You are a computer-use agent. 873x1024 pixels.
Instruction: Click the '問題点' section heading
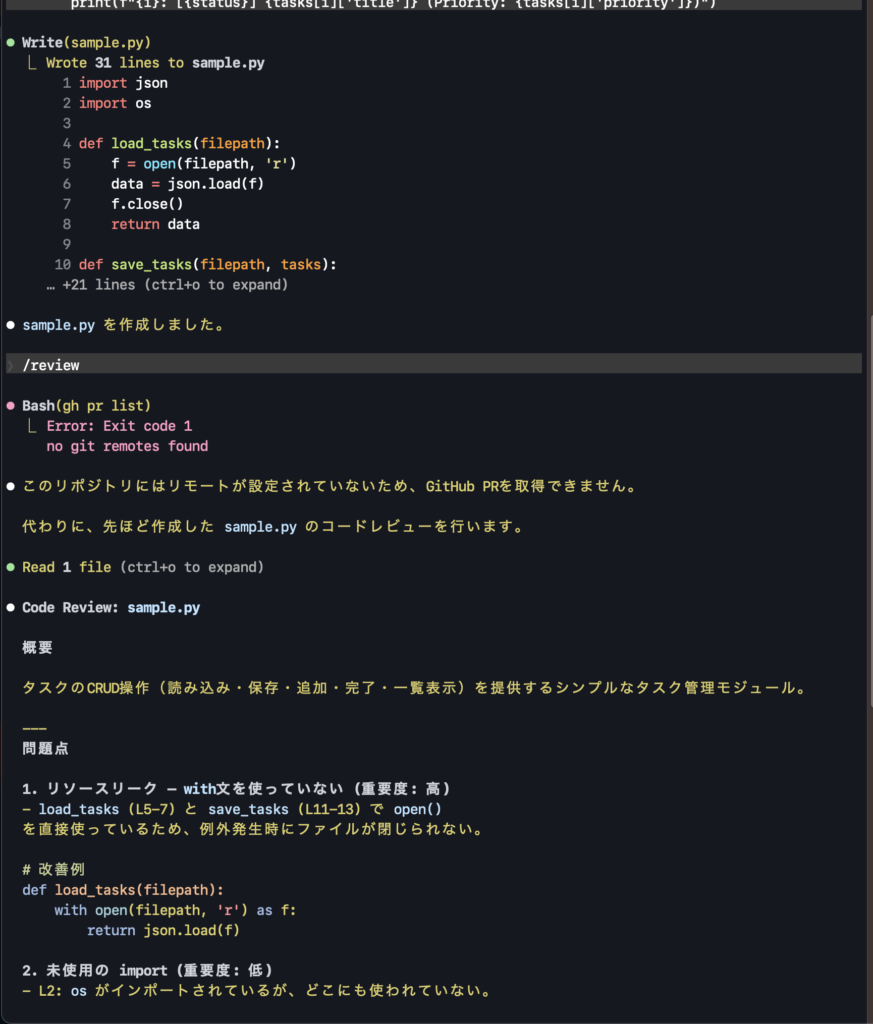[46, 748]
